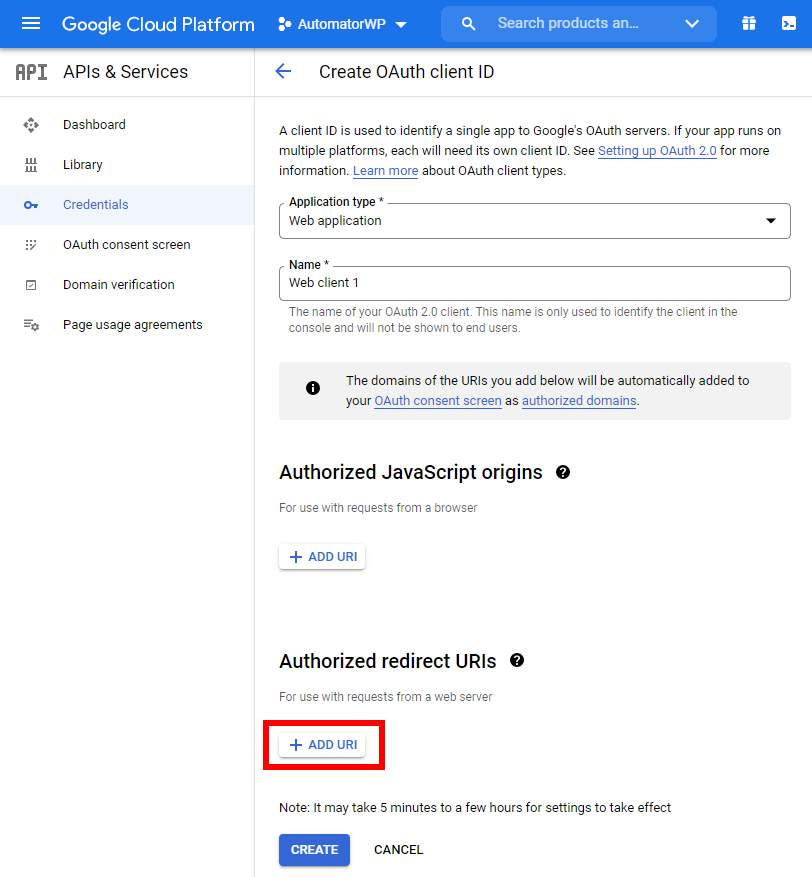
Task: Add URI under Authorized redirect URIs
Action: coord(322,745)
